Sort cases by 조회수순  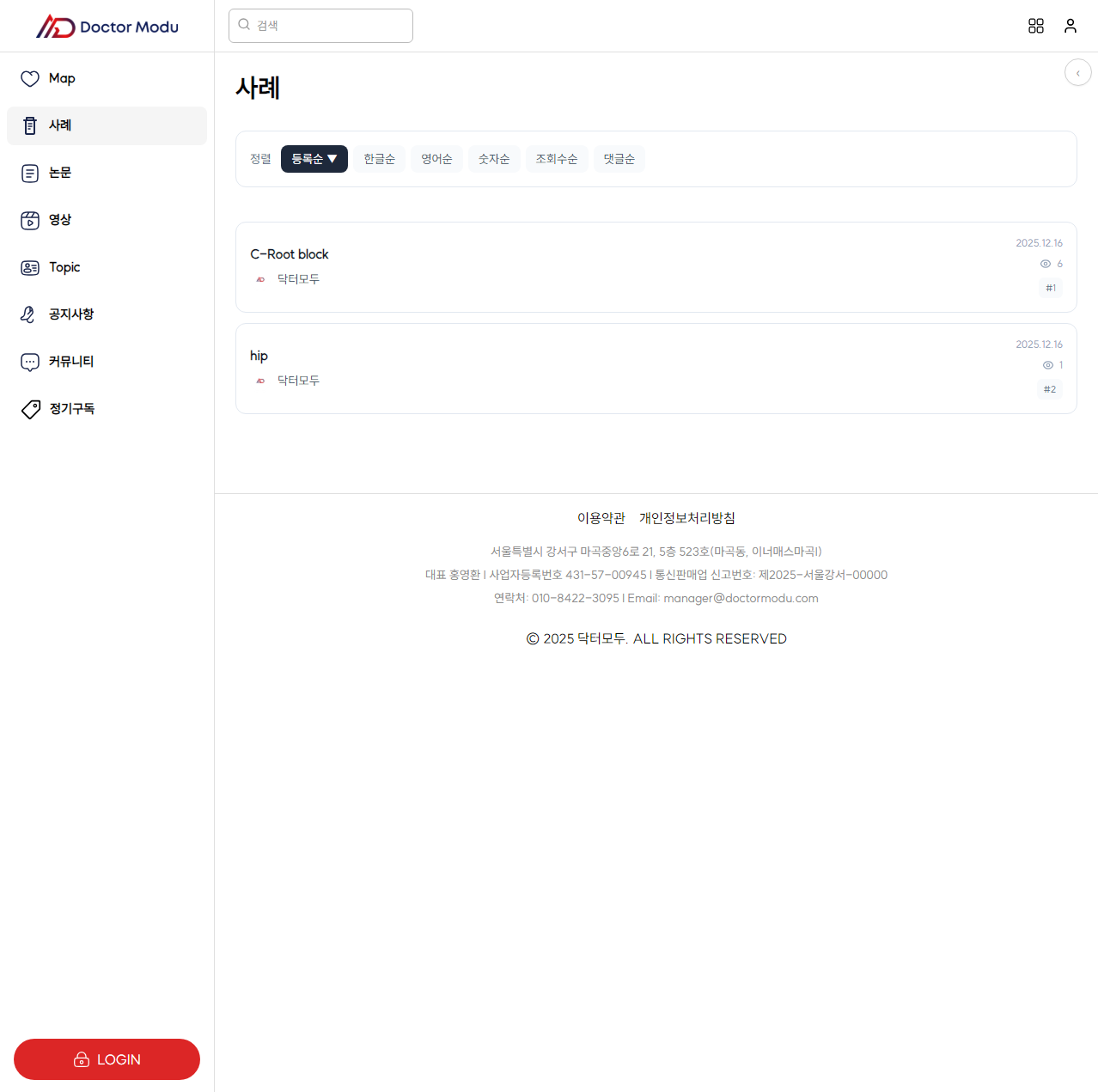pos(556,159)
